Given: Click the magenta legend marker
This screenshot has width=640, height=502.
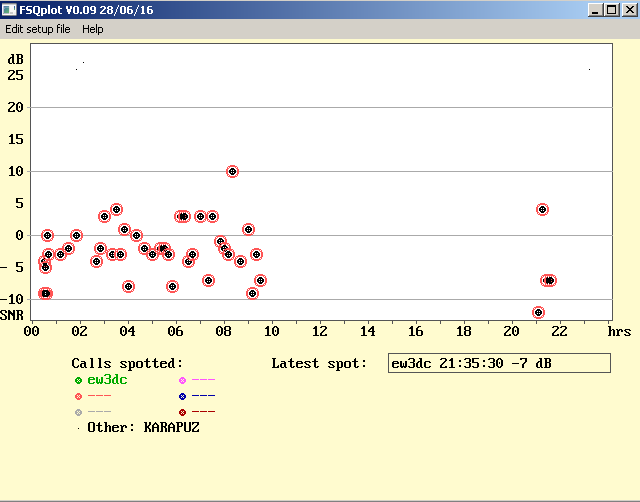Looking at the screenshot, I should (182, 381).
